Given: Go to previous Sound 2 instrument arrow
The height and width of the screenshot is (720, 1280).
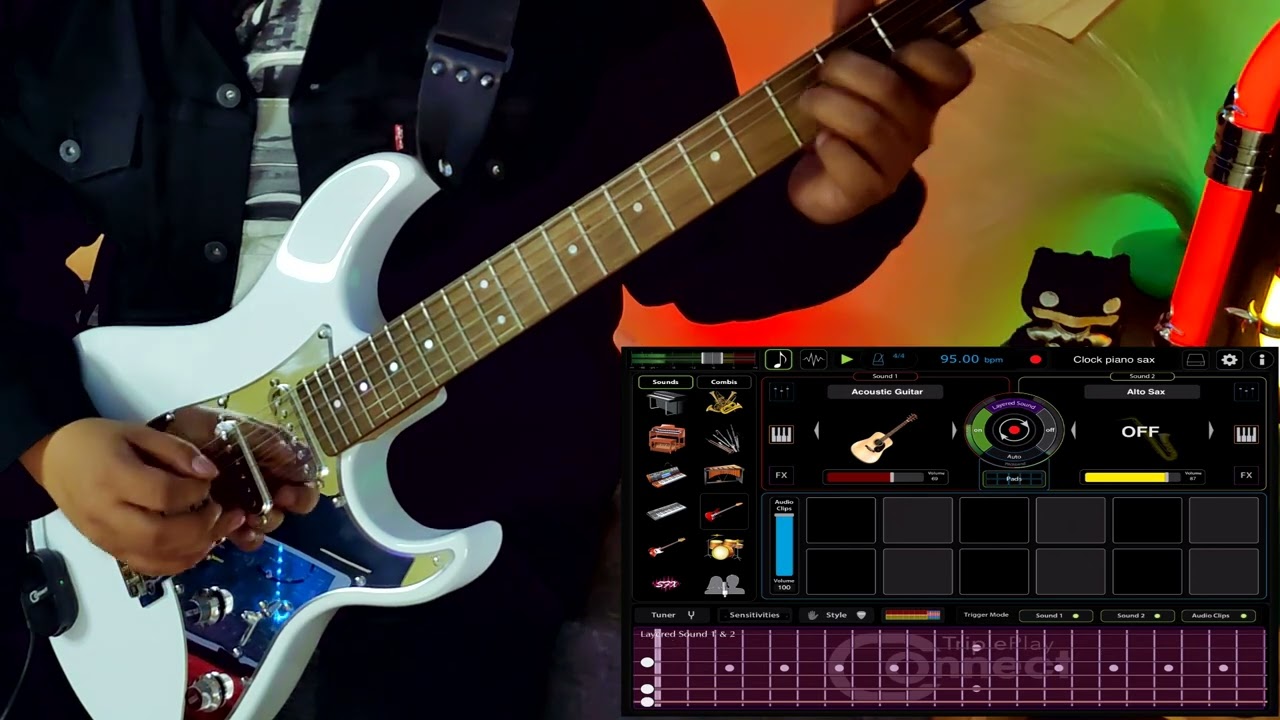Looking at the screenshot, I should tap(1073, 431).
